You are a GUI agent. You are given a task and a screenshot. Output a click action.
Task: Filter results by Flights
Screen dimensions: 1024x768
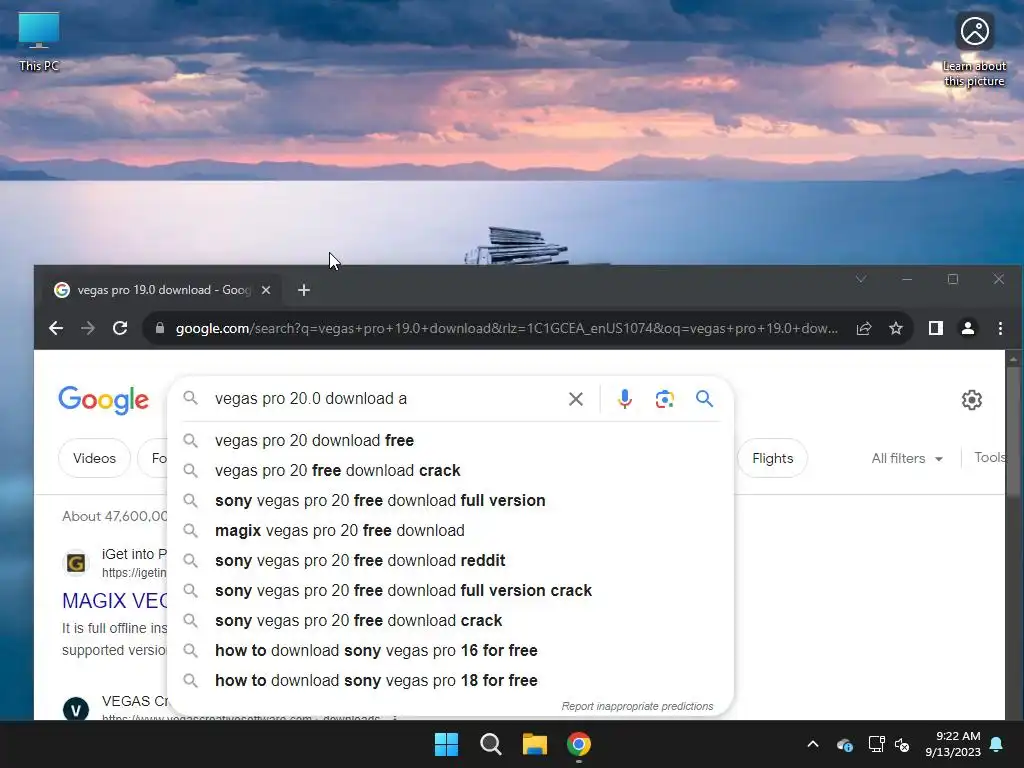point(773,458)
